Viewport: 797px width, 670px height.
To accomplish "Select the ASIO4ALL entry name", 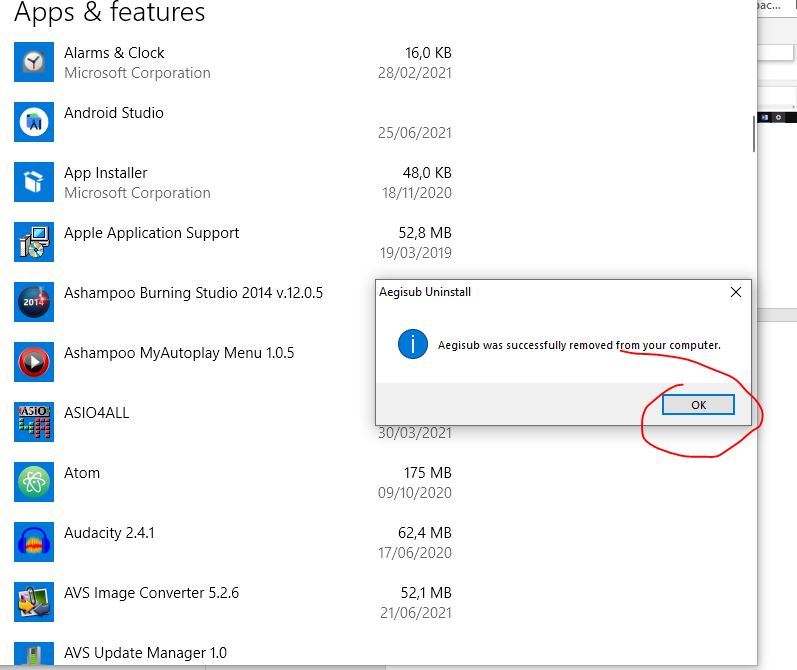I will click(x=97, y=413).
